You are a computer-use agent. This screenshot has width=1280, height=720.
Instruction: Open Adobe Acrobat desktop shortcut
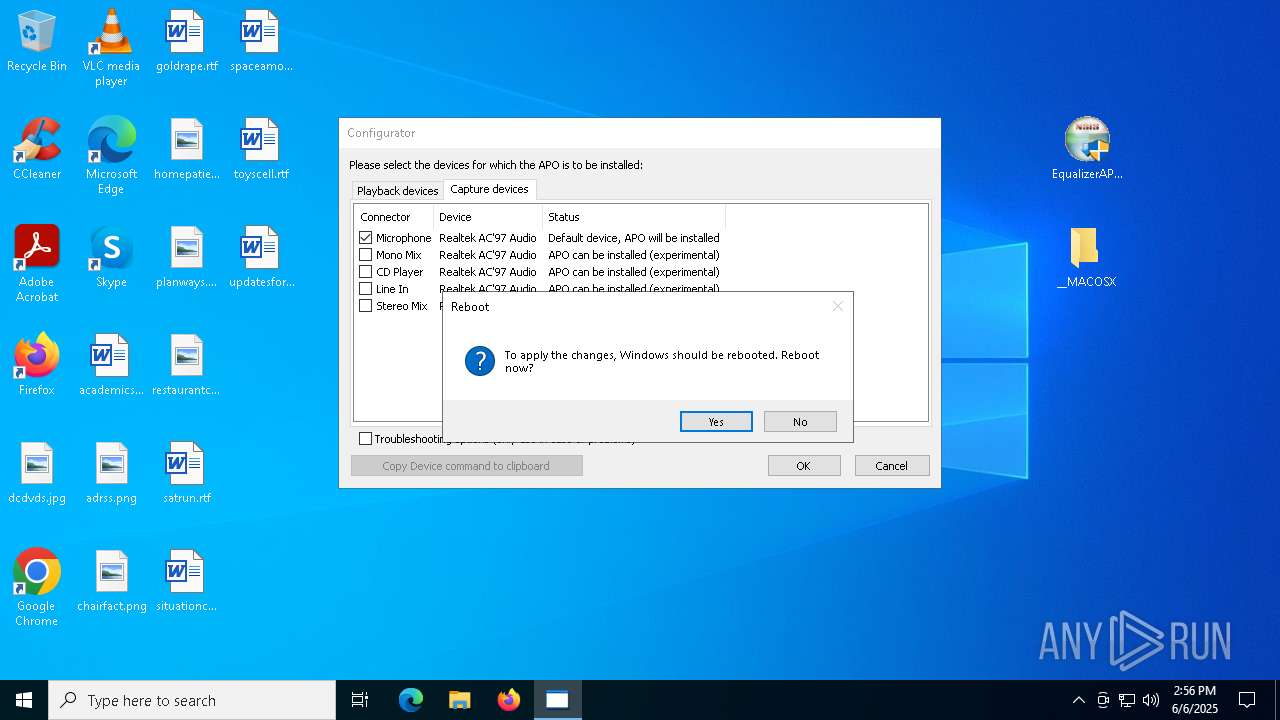coord(37,264)
